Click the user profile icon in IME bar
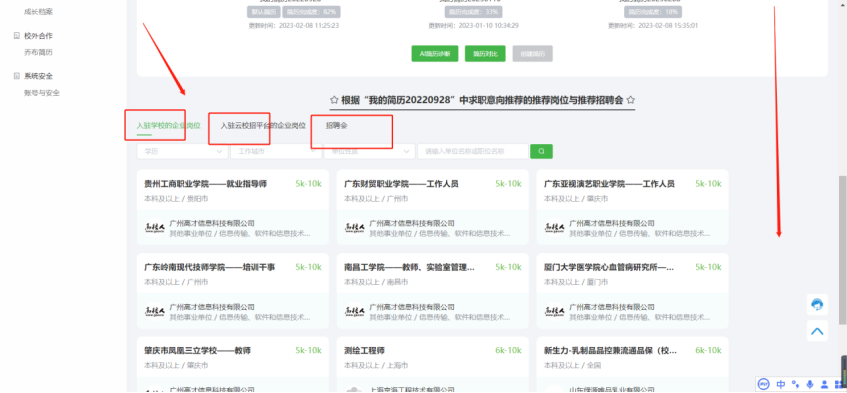 coord(824,384)
